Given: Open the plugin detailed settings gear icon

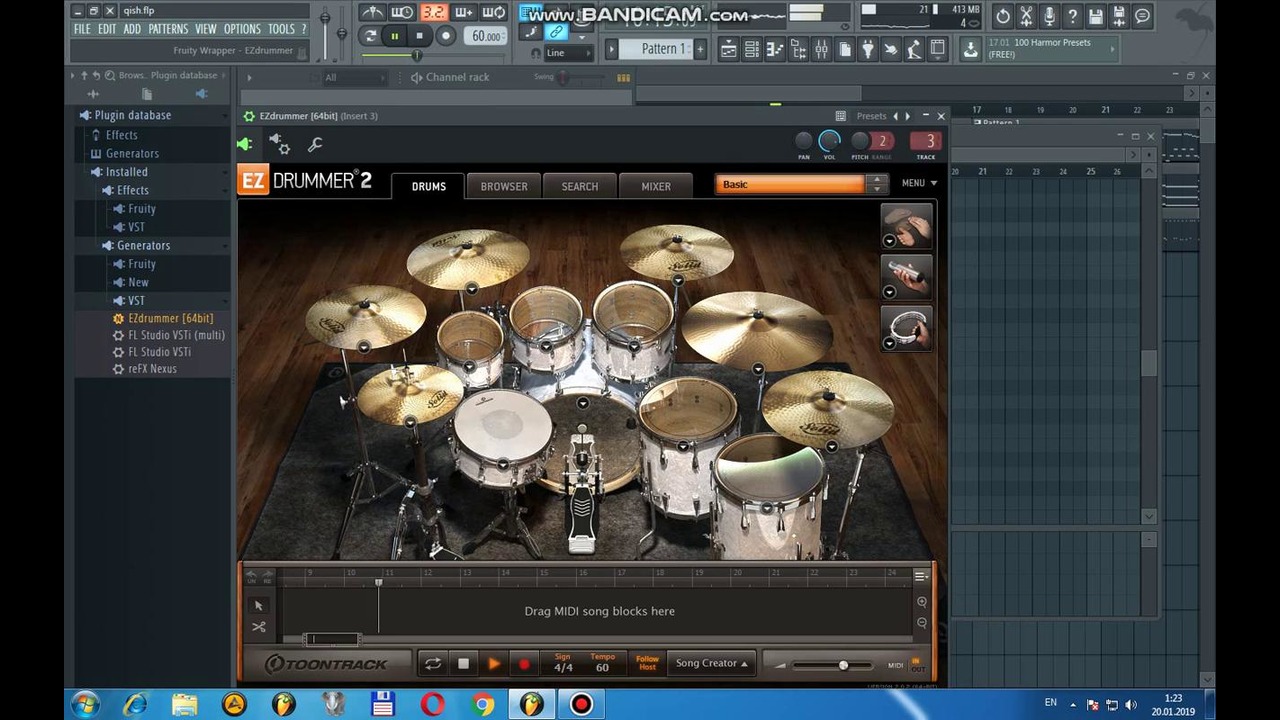Looking at the screenshot, I should pos(280,144).
